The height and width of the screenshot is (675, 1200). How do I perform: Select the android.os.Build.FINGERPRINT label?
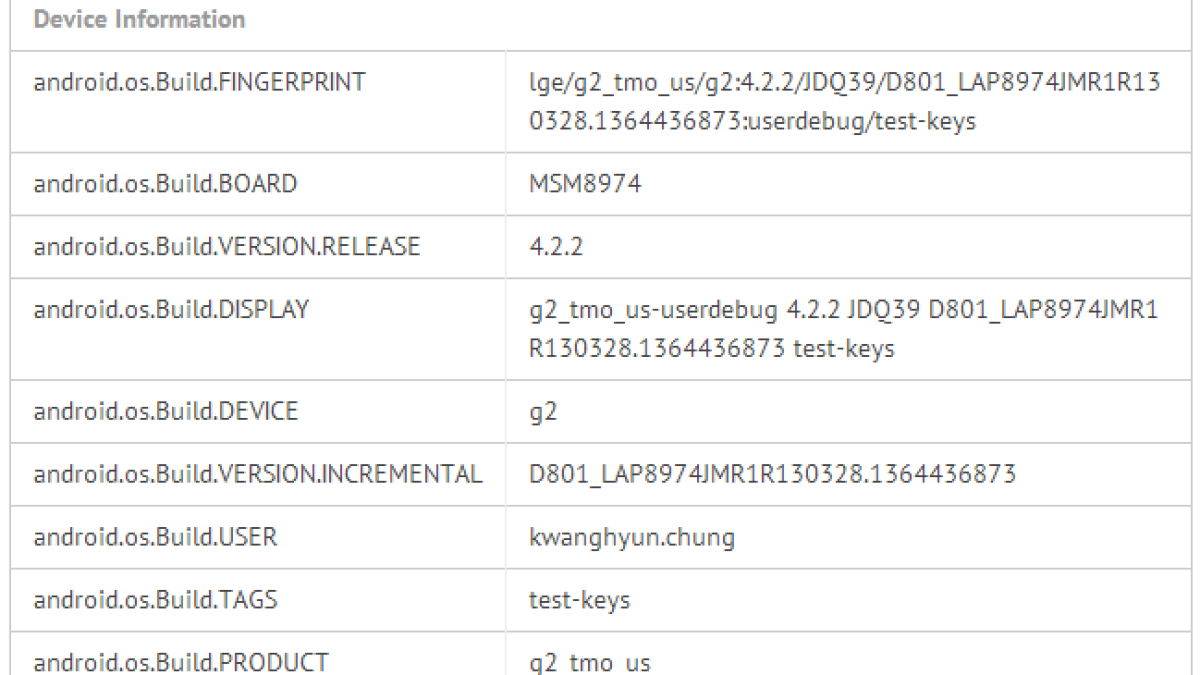[200, 82]
